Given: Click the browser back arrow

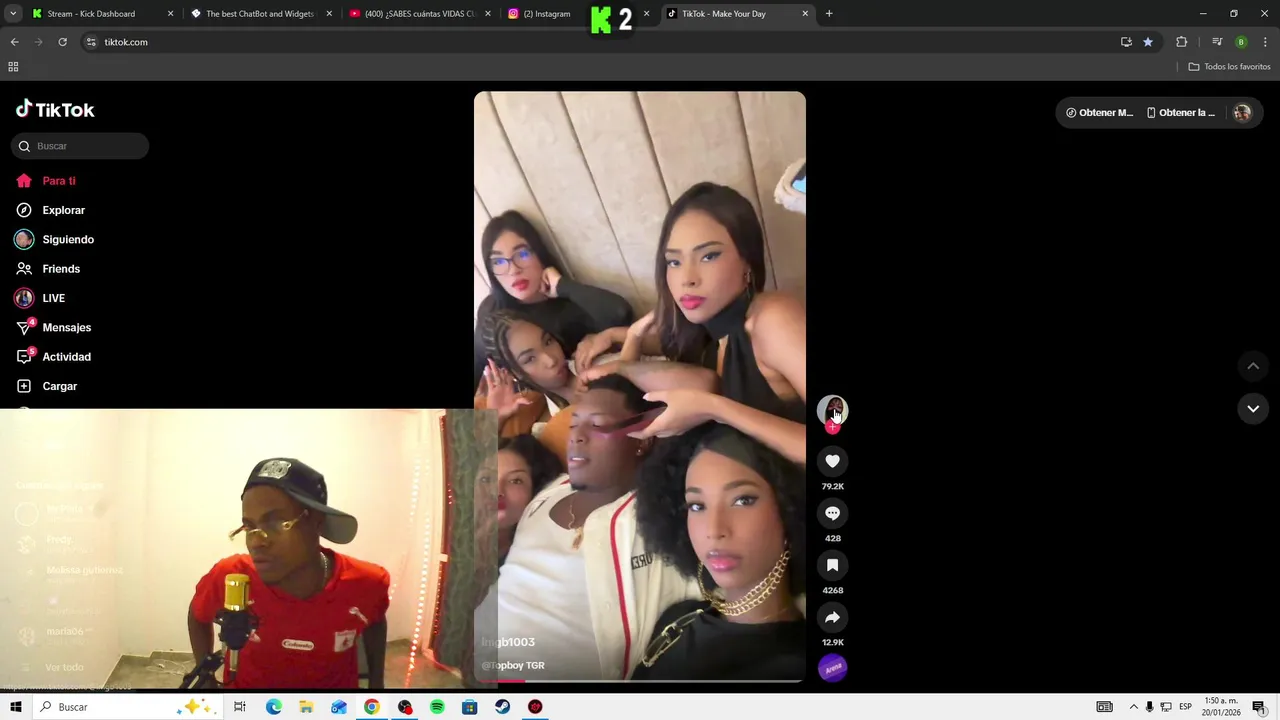Looking at the screenshot, I should pos(14,42).
